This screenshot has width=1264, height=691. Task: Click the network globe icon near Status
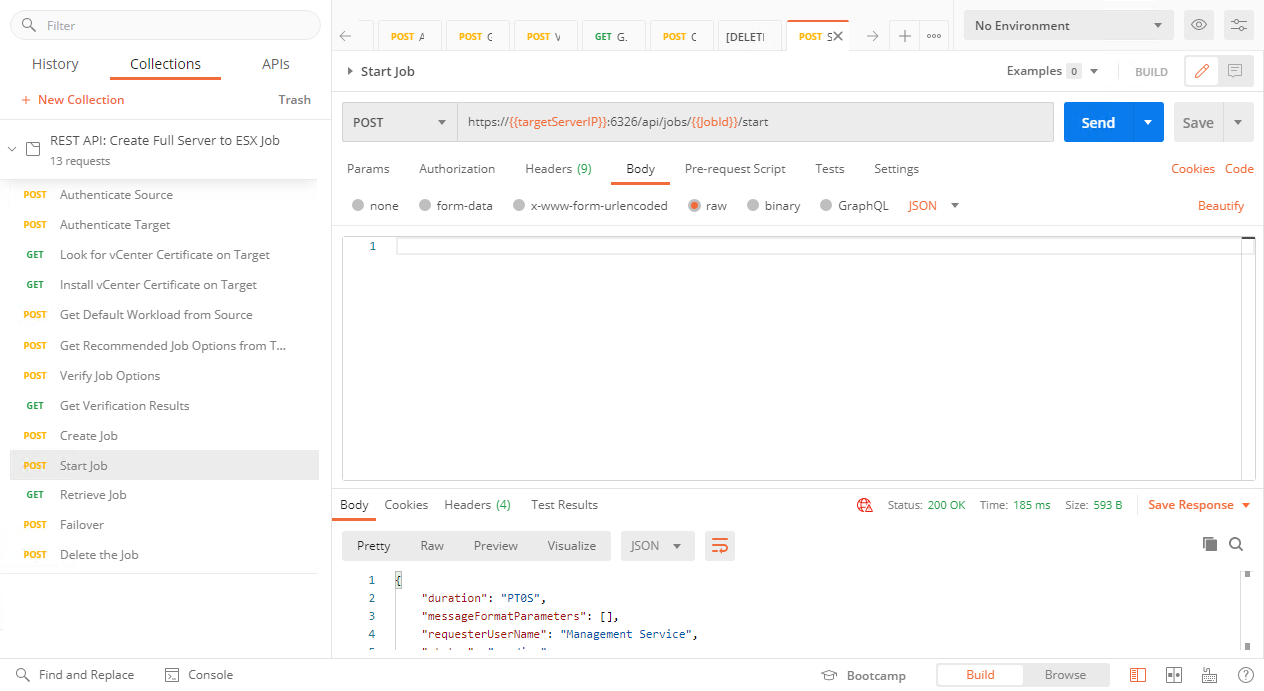(x=865, y=505)
